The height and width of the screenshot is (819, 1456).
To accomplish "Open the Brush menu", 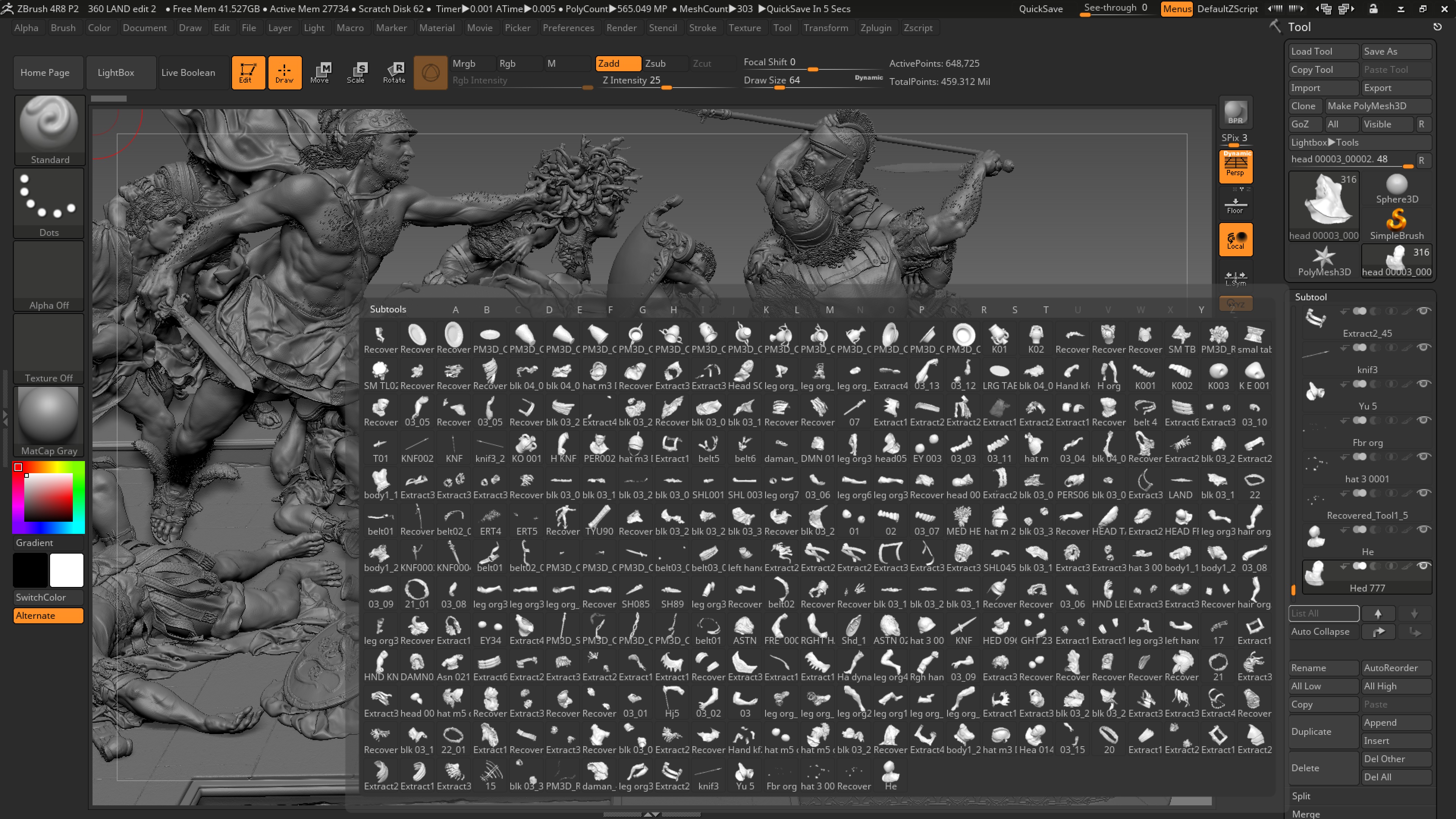I will point(63,28).
